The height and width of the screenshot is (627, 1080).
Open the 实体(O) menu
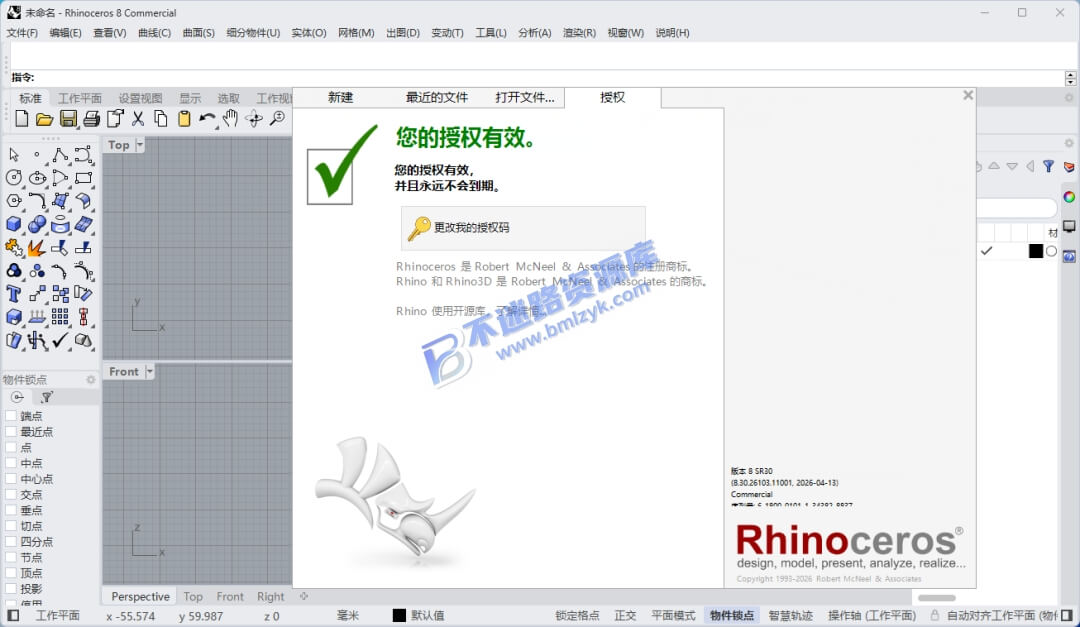tap(309, 32)
